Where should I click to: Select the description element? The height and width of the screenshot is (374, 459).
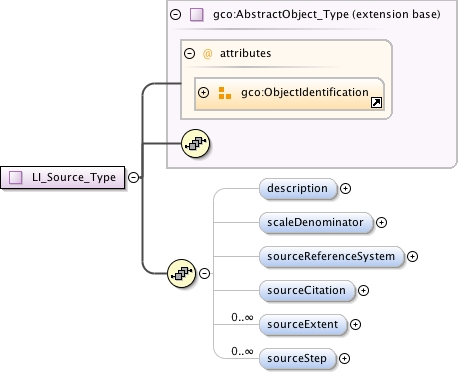(x=298, y=189)
